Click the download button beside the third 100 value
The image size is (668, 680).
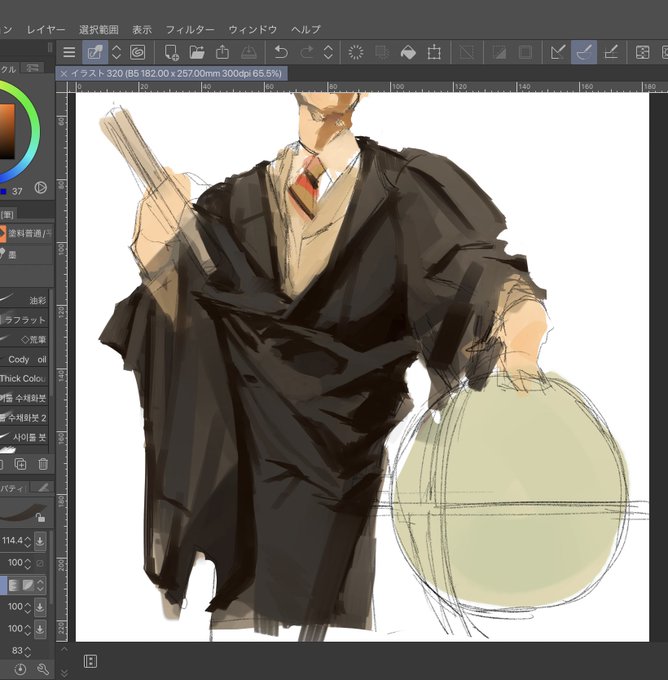40,629
